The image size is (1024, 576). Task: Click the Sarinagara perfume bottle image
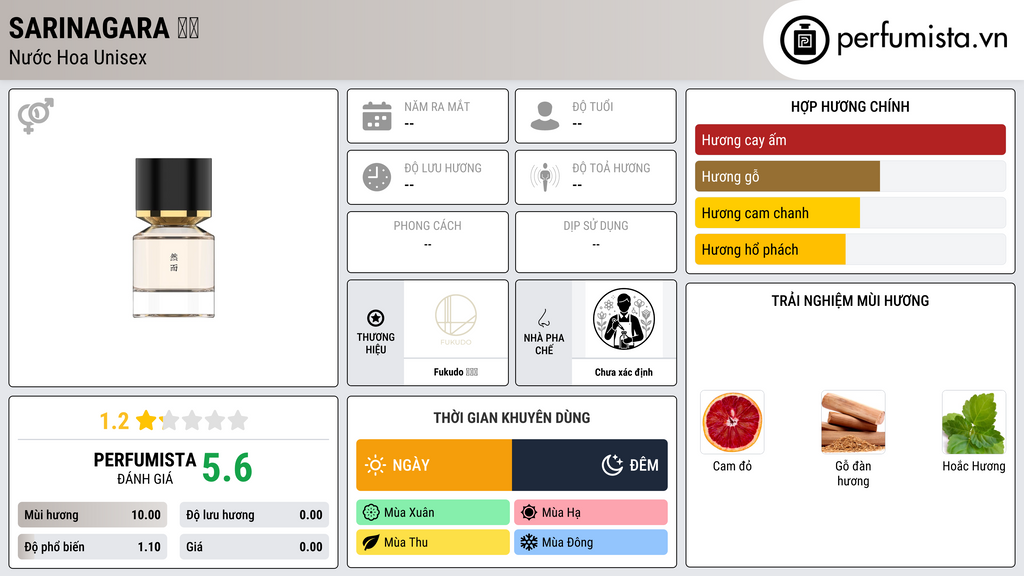(174, 238)
